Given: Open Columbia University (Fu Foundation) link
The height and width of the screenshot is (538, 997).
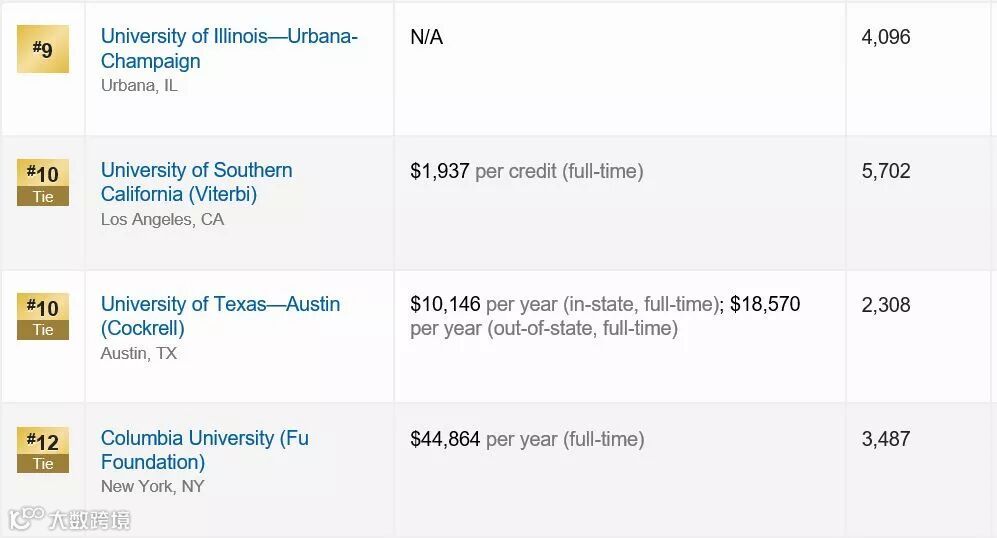Looking at the screenshot, I should (204, 450).
